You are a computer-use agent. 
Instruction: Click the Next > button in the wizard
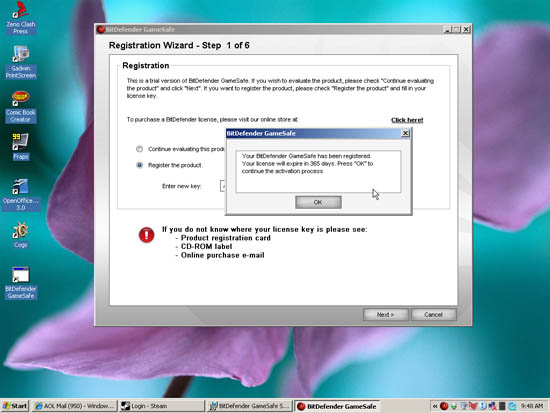385,314
